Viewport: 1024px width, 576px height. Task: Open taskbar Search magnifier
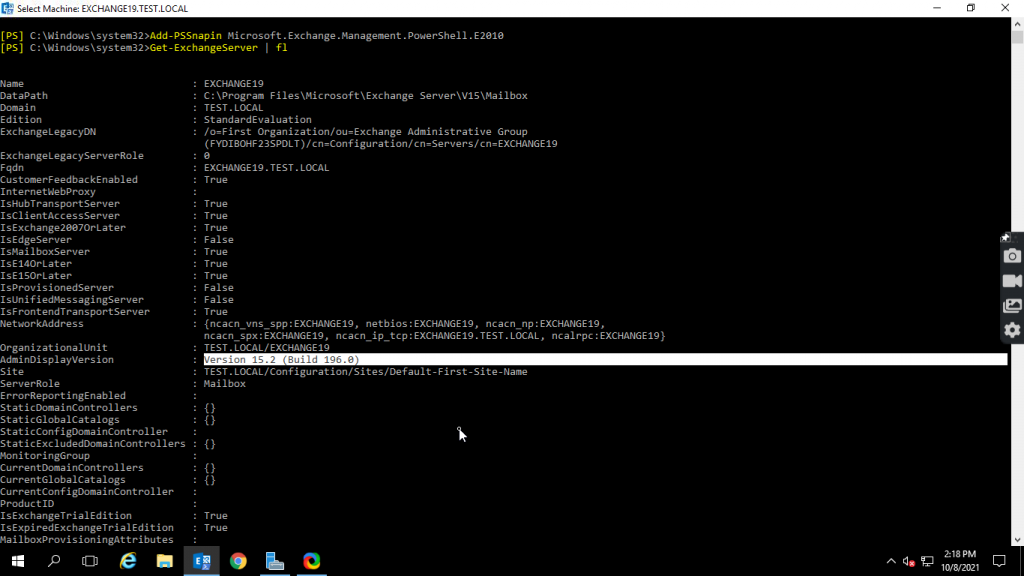(54, 561)
